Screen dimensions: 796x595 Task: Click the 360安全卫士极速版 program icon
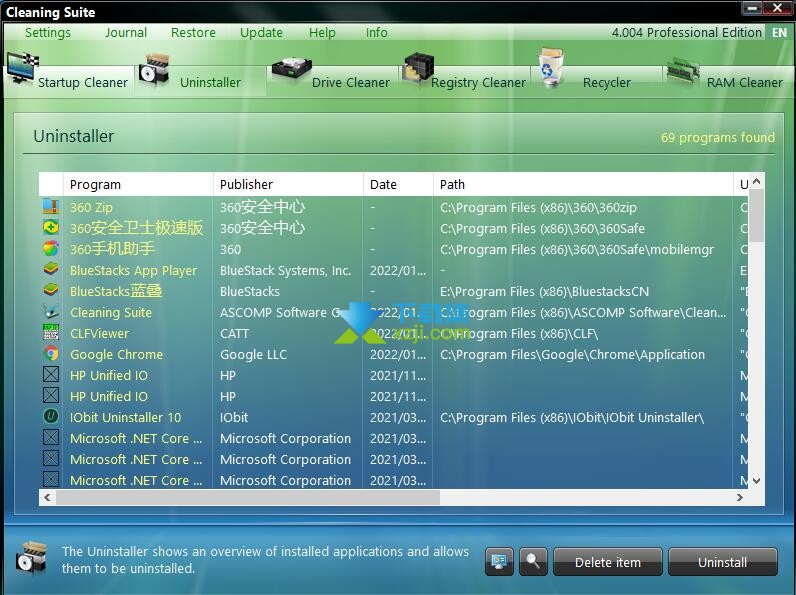(51, 227)
